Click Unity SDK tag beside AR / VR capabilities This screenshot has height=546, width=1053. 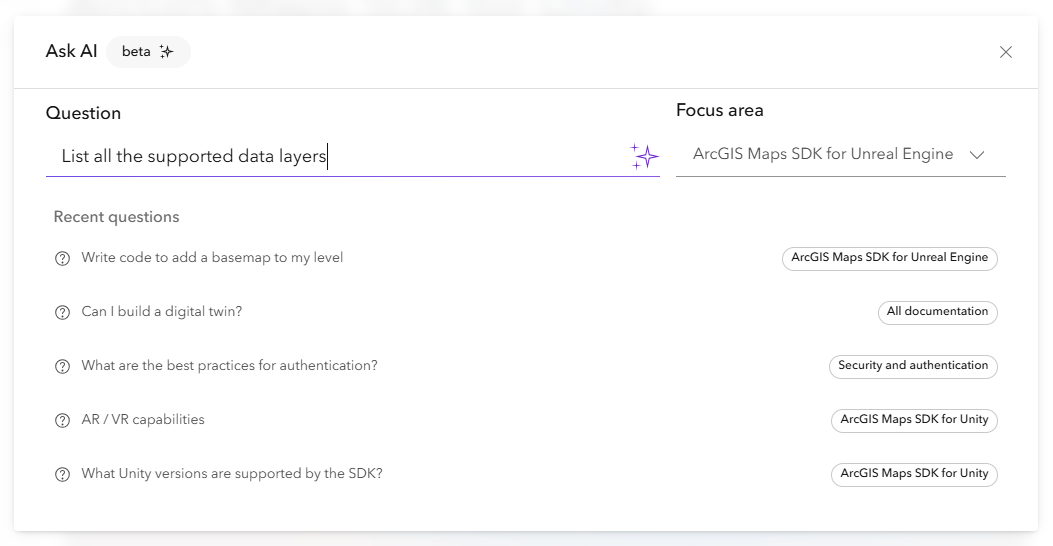point(914,420)
